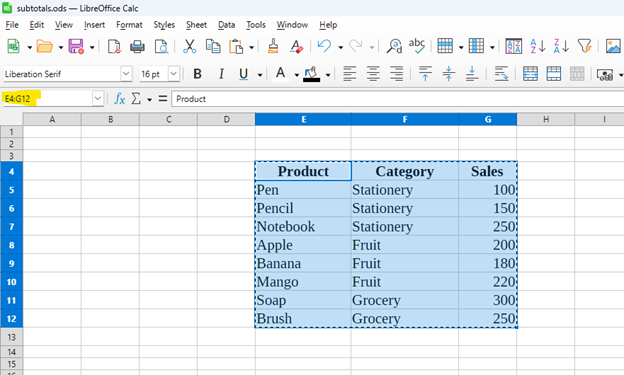Image resolution: width=624 pixels, height=375 pixels.
Task: Open the Format menu
Action: [129, 25]
